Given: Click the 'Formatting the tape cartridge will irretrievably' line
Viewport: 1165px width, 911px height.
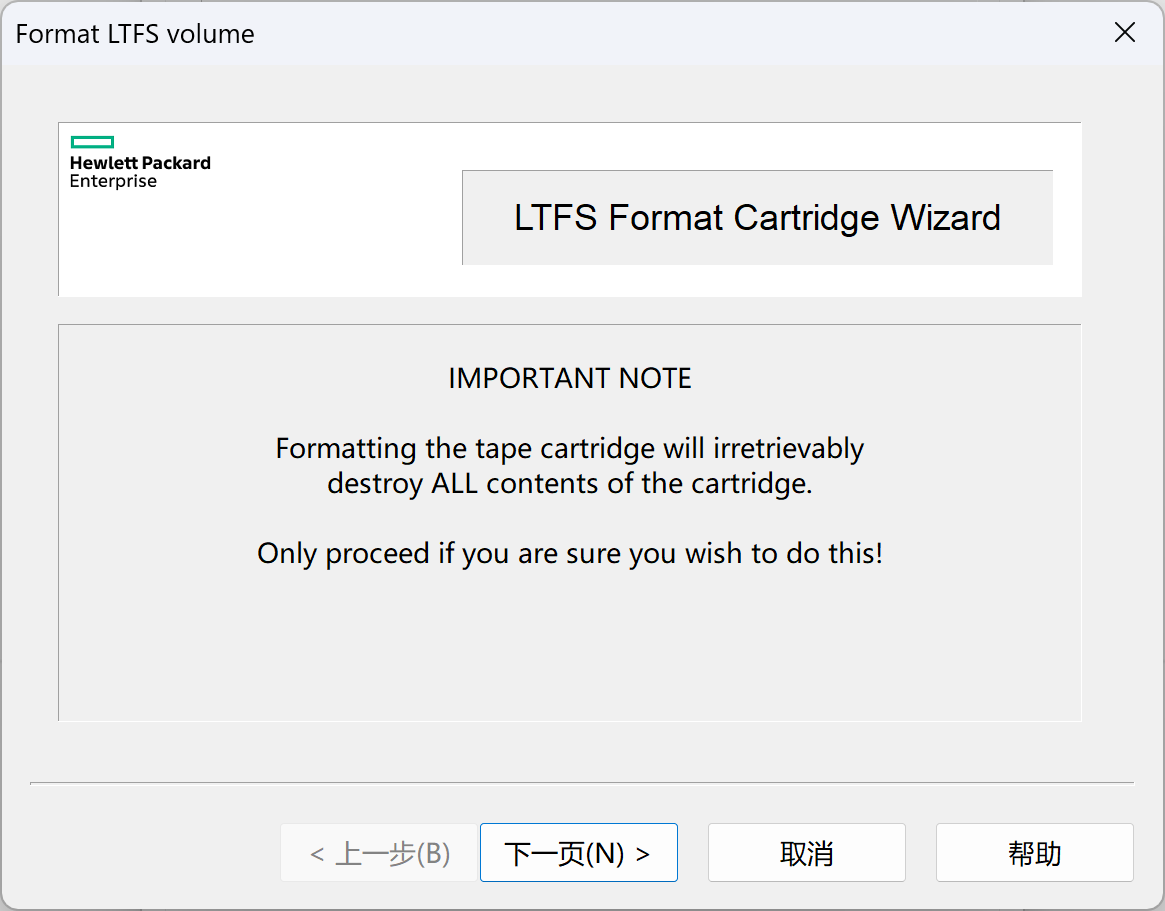Looking at the screenshot, I should [x=570, y=448].
